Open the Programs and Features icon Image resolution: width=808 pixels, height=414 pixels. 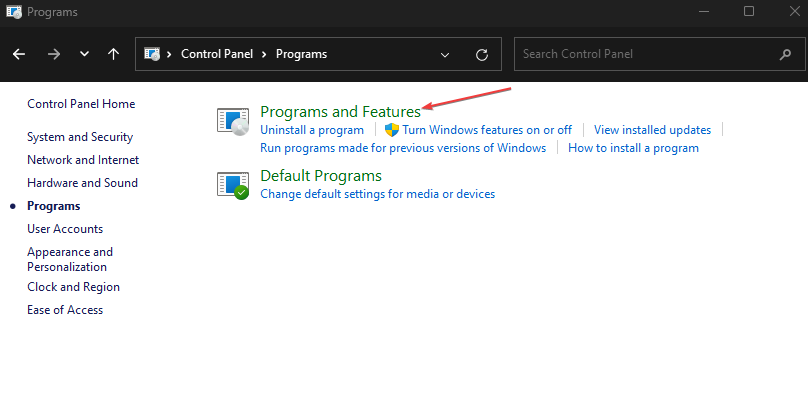(233, 122)
